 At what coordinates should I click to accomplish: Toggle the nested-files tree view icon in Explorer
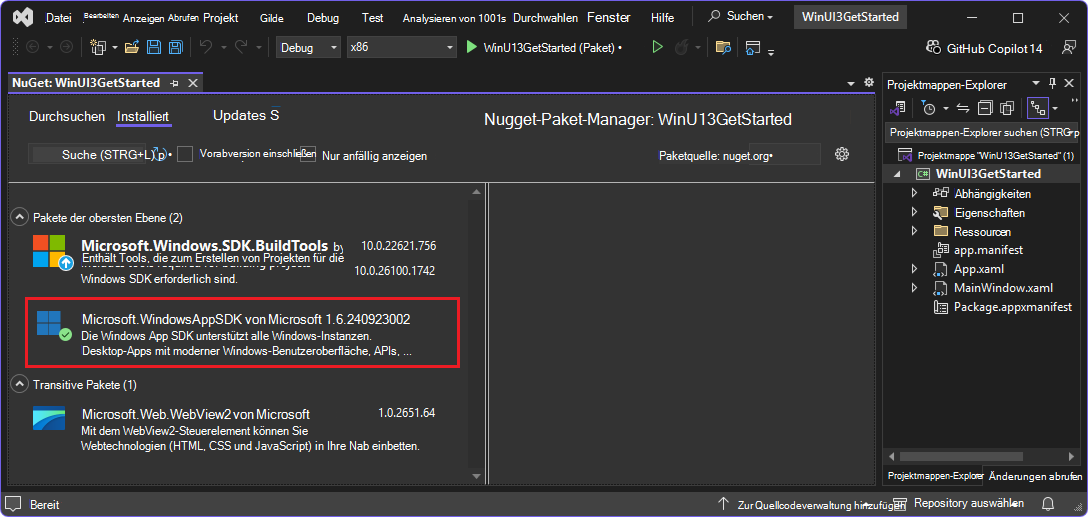point(1037,108)
